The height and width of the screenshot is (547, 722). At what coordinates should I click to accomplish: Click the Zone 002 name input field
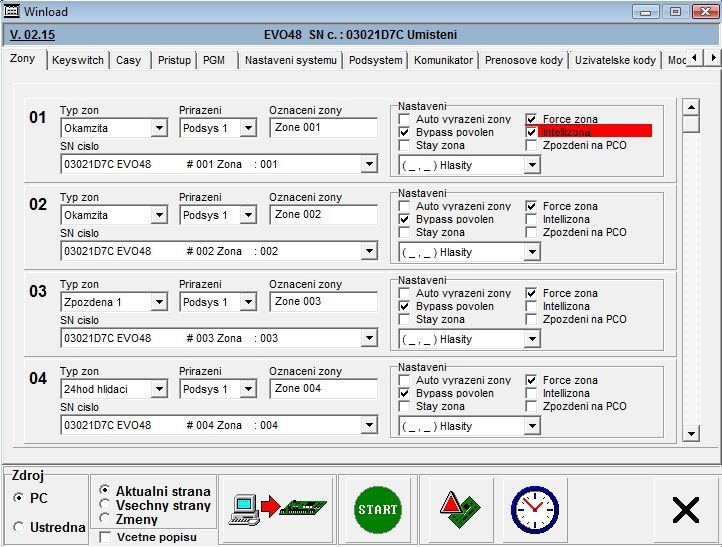pos(323,215)
